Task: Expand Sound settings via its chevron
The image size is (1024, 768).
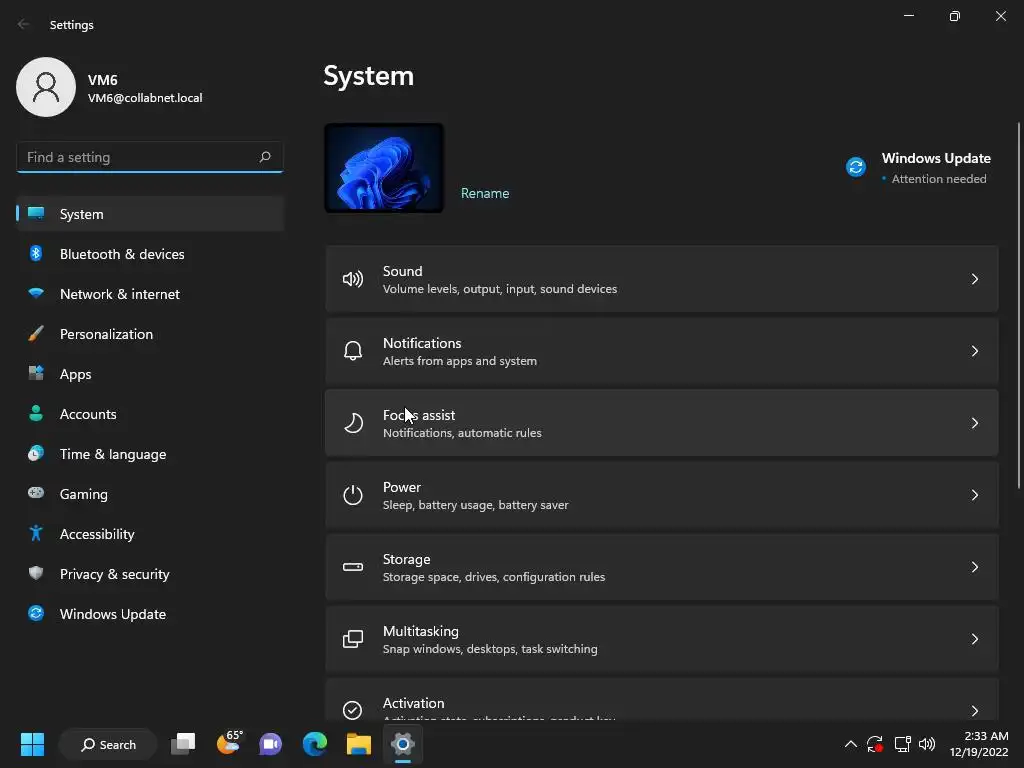Action: [x=974, y=280]
